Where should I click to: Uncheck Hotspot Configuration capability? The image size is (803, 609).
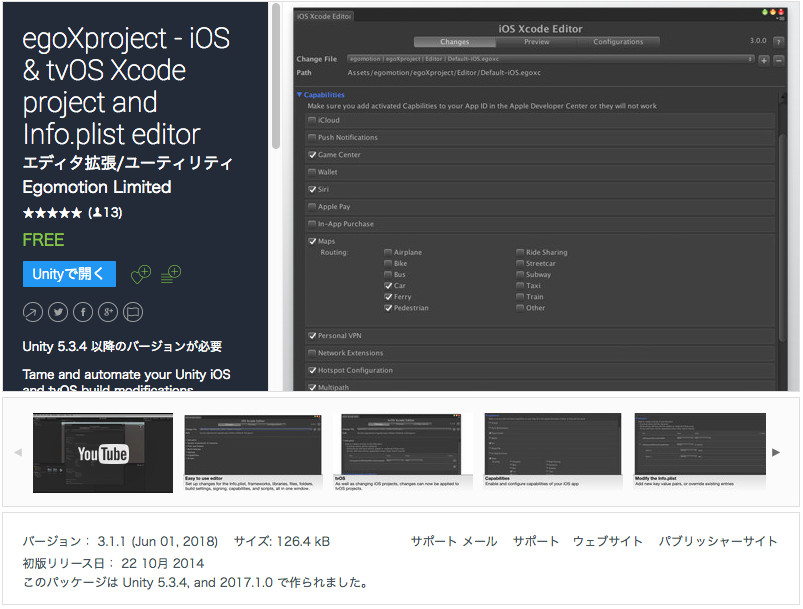pyautogui.click(x=312, y=370)
